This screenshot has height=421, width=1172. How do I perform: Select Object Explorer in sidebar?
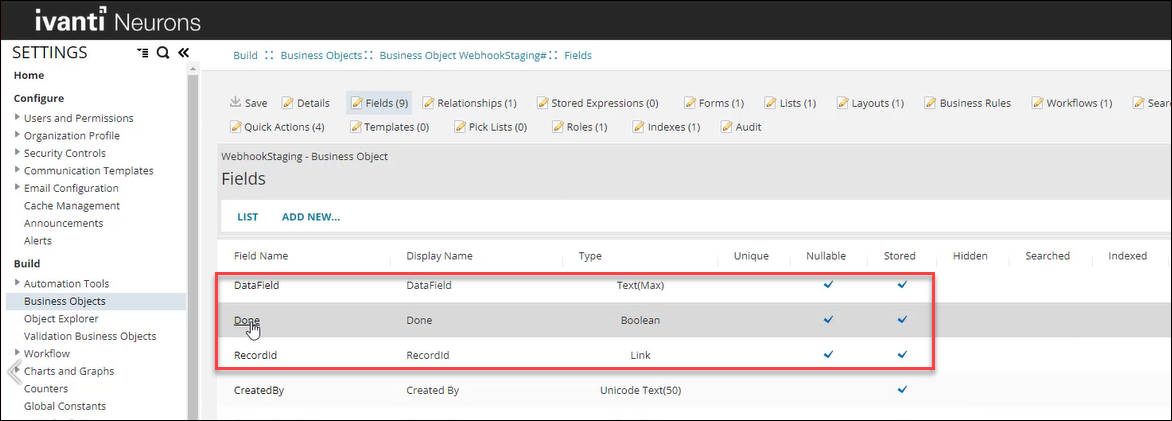(61, 318)
